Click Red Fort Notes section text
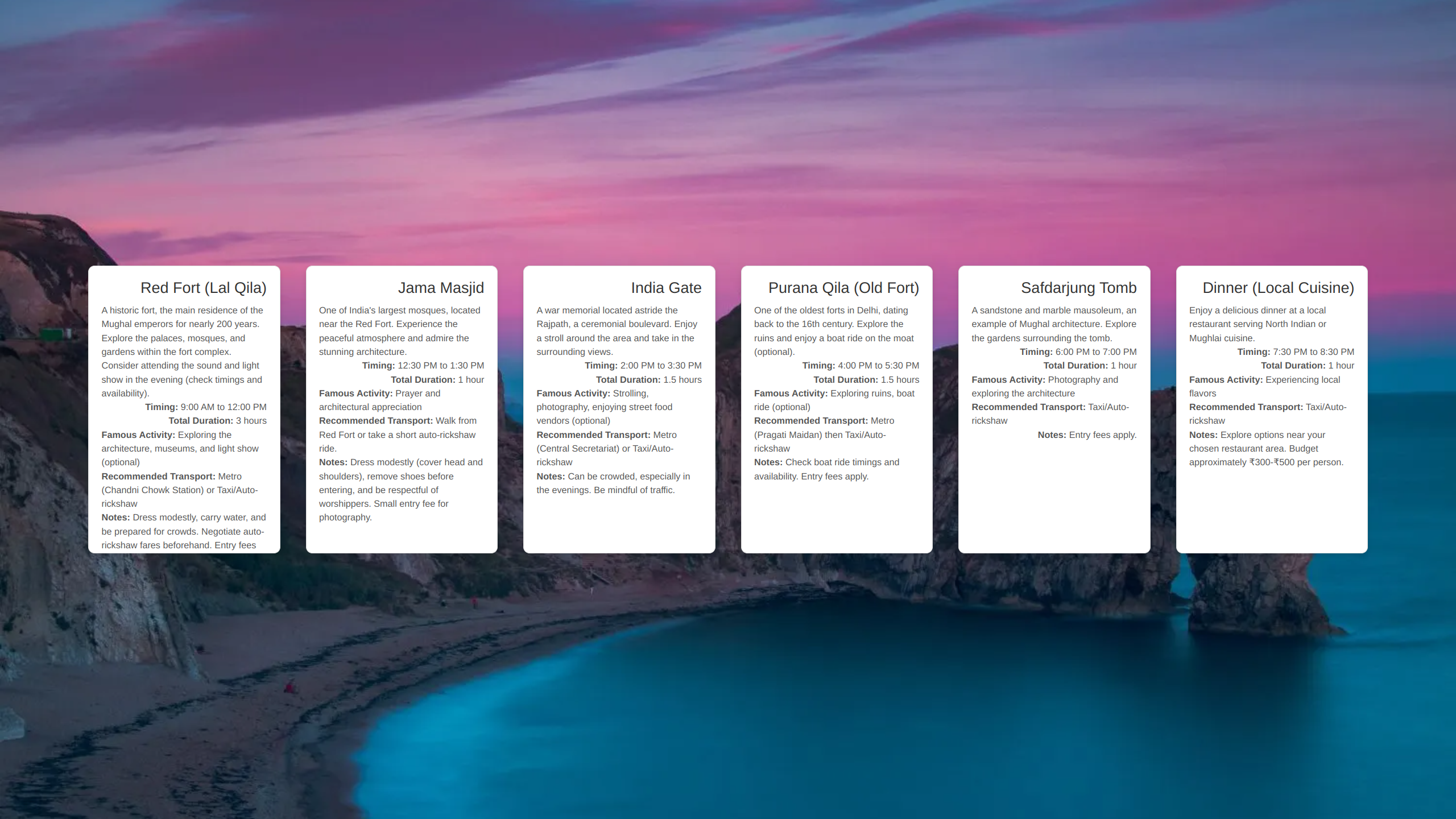Viewport: 1456px width, 819px height. tap(183, 531)
